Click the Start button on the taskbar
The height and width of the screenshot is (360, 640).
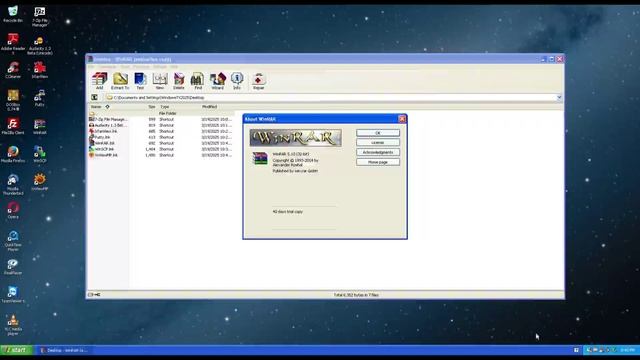click(x=16, y=350)
